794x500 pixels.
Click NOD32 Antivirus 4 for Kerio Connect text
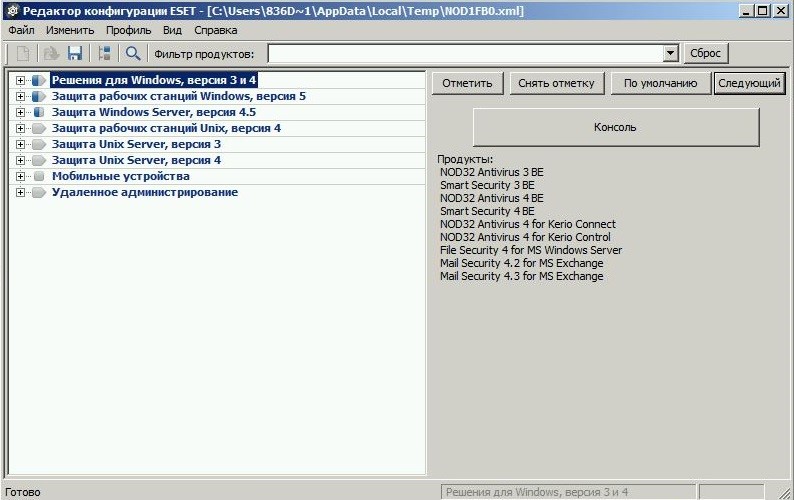[x=528, y=224]
